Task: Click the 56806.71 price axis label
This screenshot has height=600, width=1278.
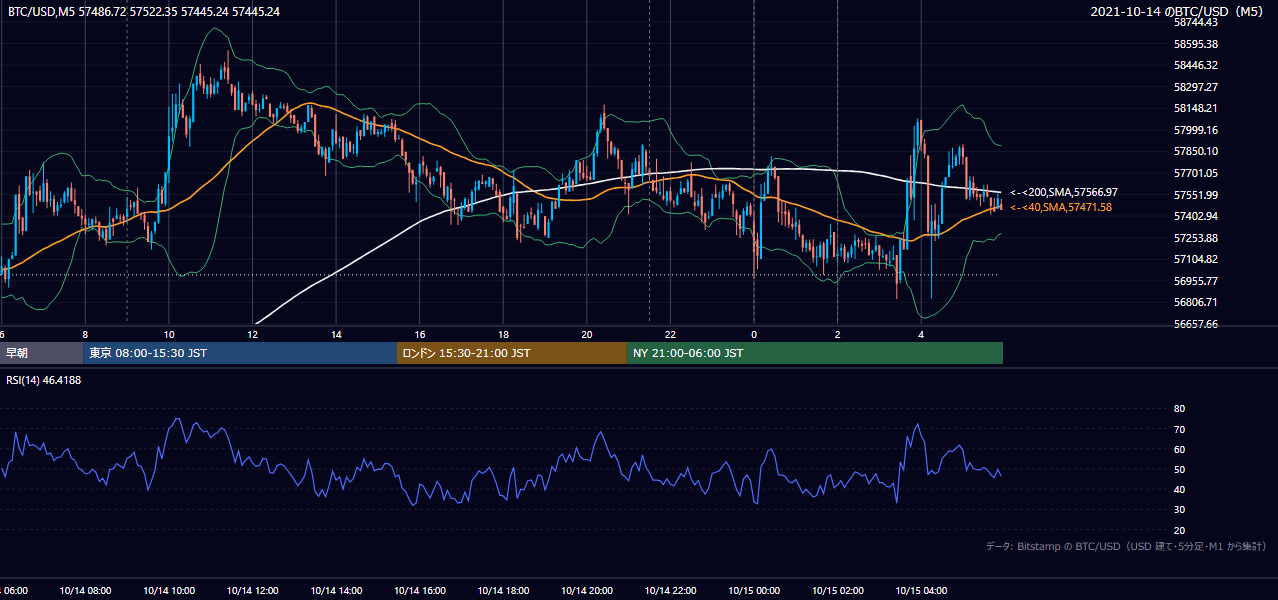Action: tap(1195, 302)
